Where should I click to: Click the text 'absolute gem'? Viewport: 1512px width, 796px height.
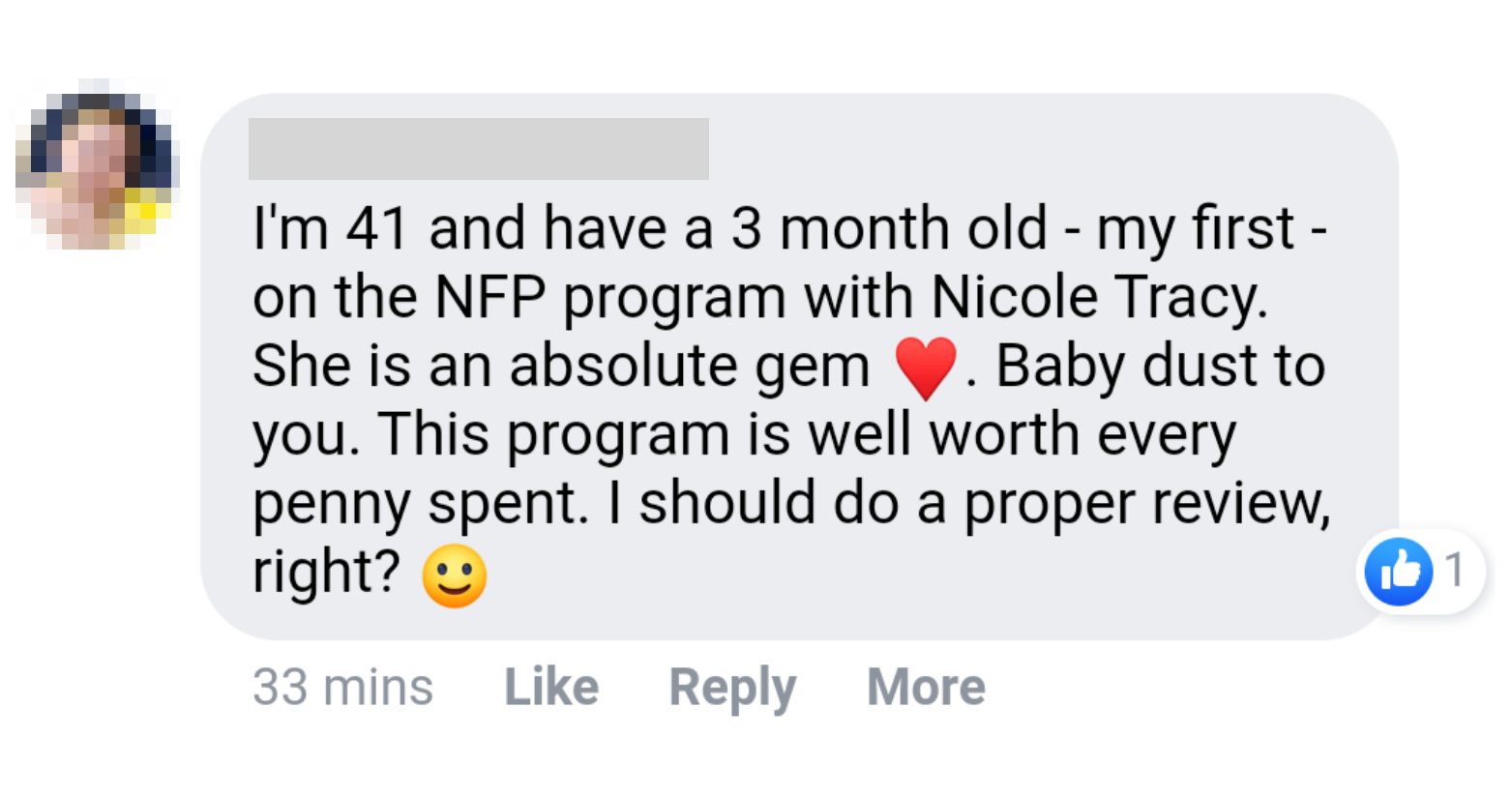[x=690, y=367]
